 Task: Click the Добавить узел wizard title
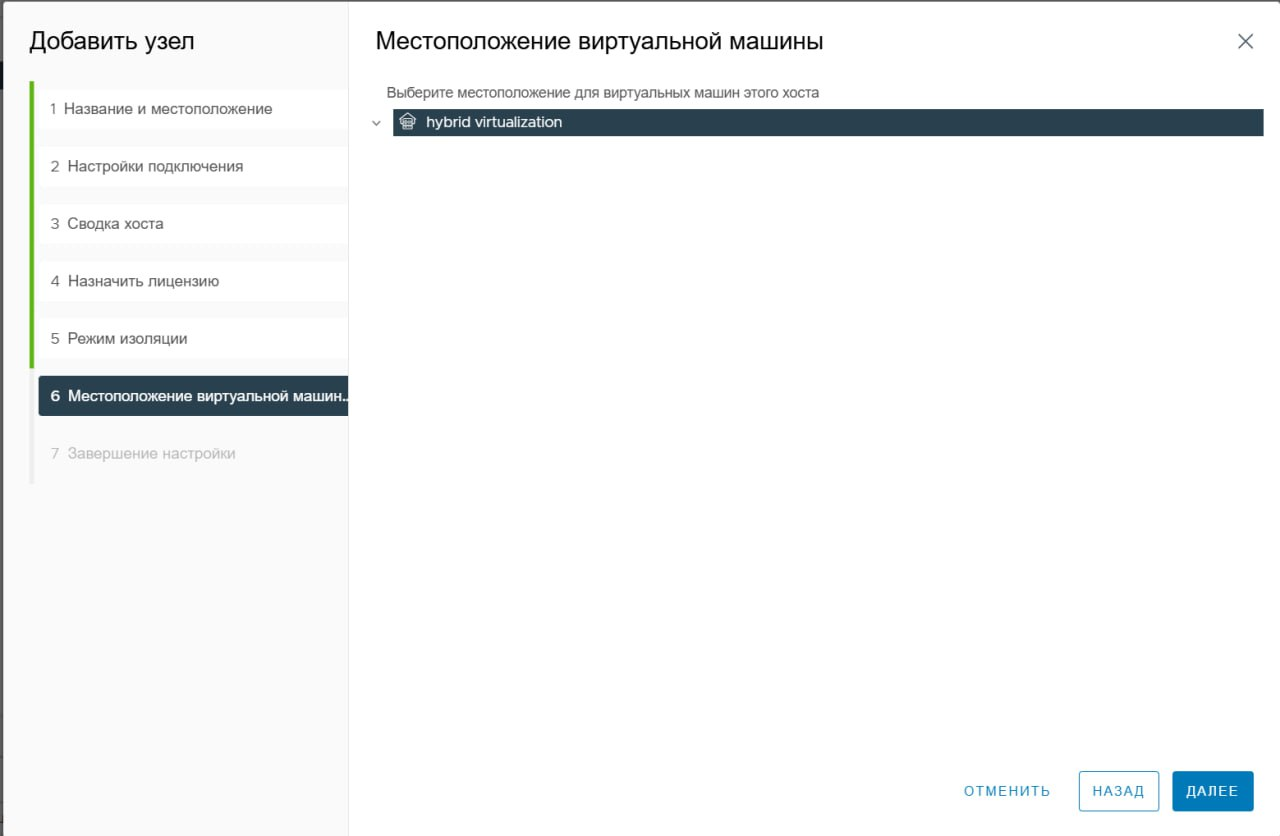tap(112, 41)
